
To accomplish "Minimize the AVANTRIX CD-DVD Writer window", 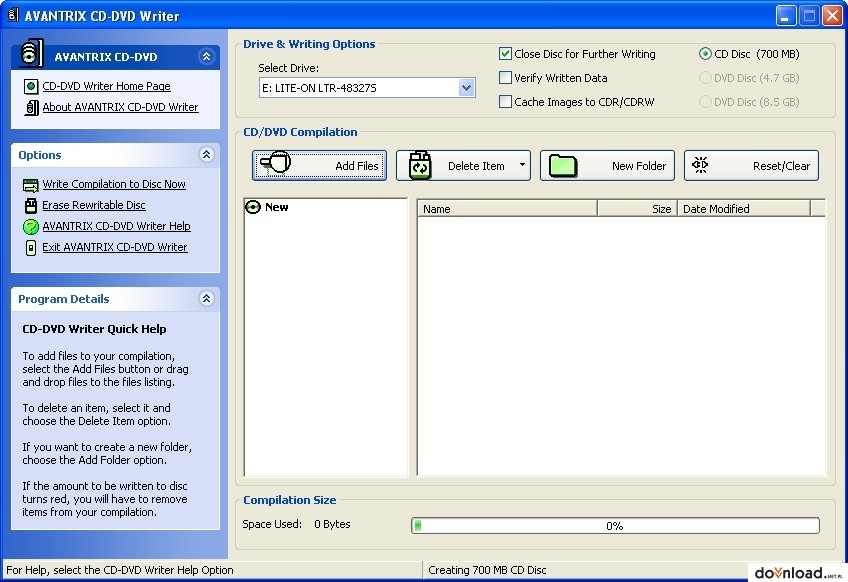I will pyautogui.click(x=786, y=16).
